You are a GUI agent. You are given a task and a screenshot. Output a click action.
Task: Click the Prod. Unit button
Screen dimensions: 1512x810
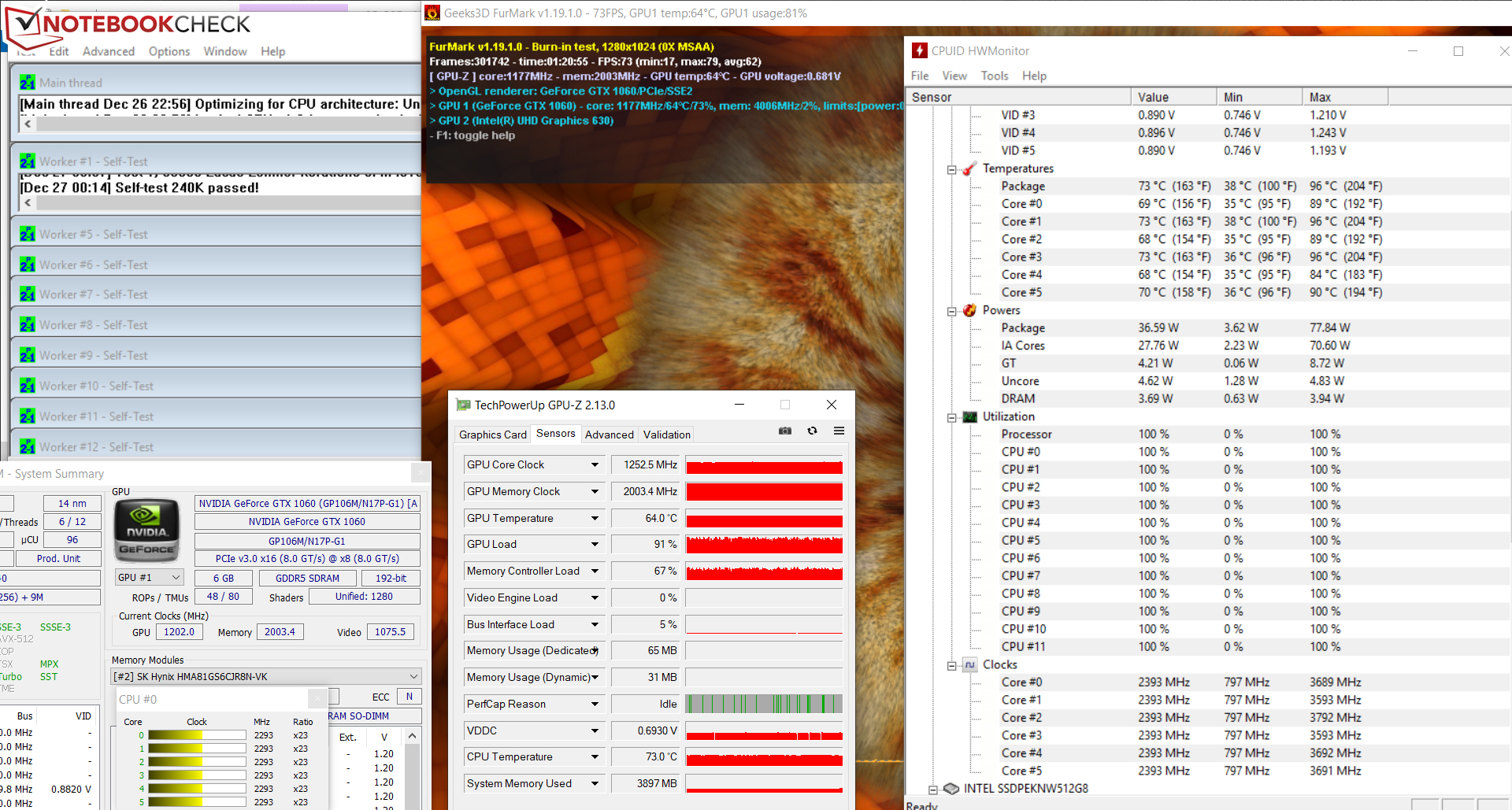click(x=58, y=558)
